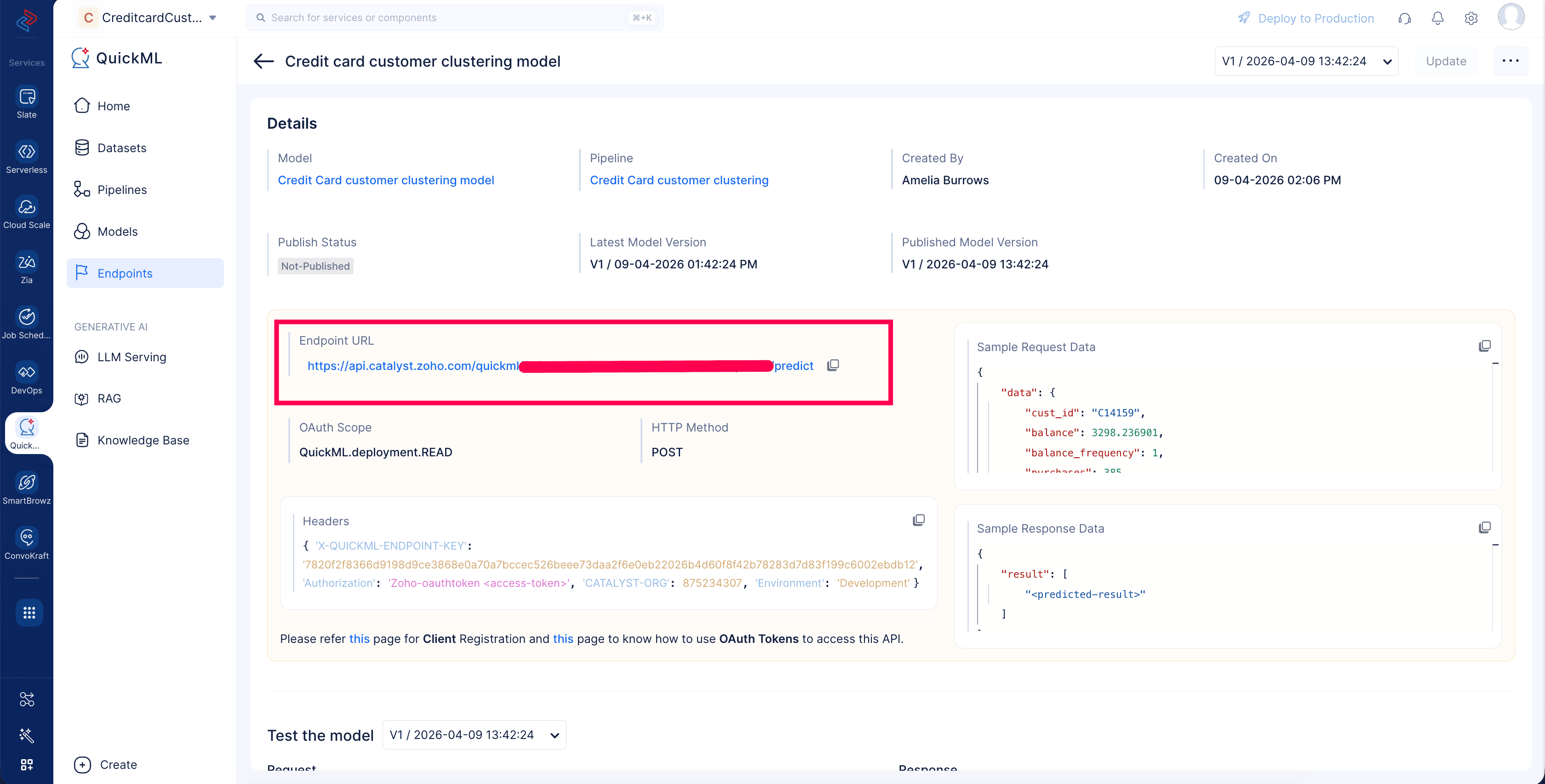Screen dimensions: 1545x784
Task: Open the QuickML service icon
Action: (x=26, y=433)
